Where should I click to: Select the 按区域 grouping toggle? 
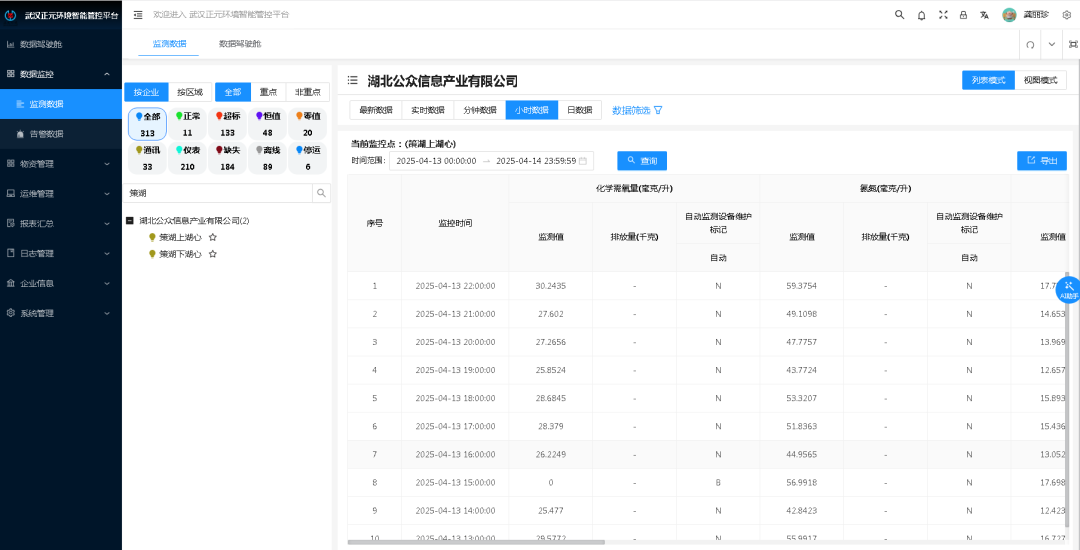190,92
